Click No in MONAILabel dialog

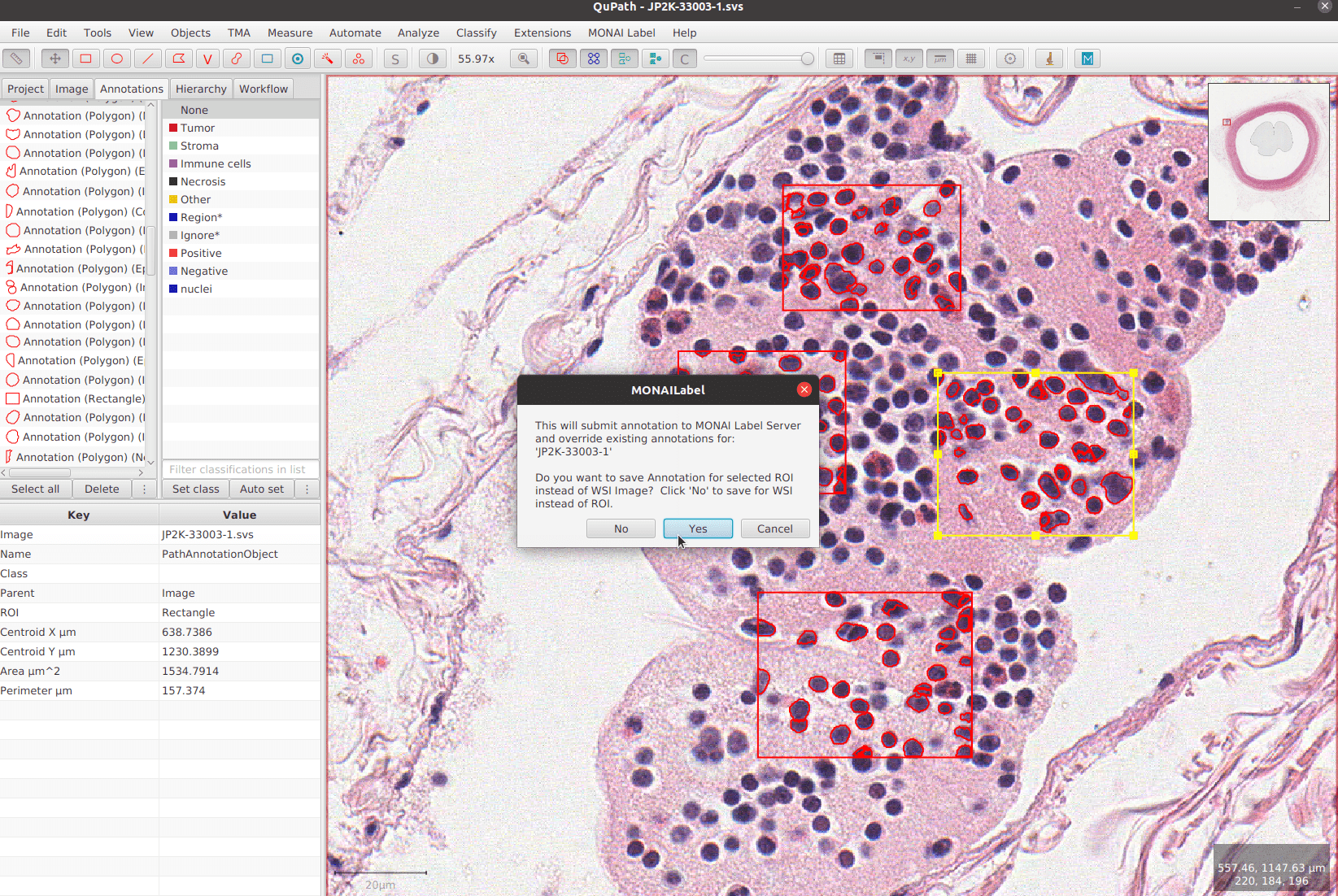click(x=621, y=528)
